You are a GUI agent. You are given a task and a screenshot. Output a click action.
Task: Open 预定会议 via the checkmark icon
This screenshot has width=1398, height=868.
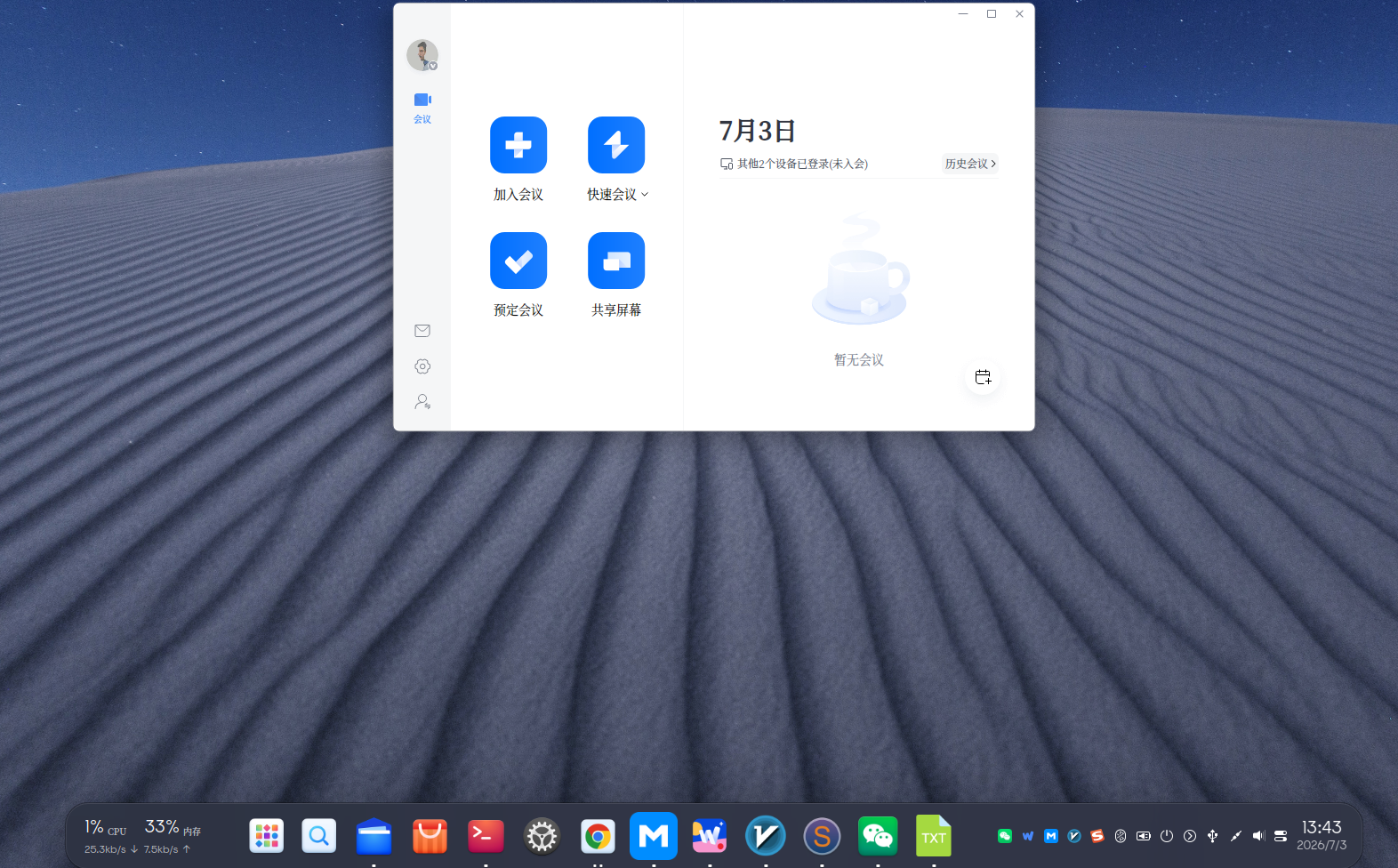point(518,261)
